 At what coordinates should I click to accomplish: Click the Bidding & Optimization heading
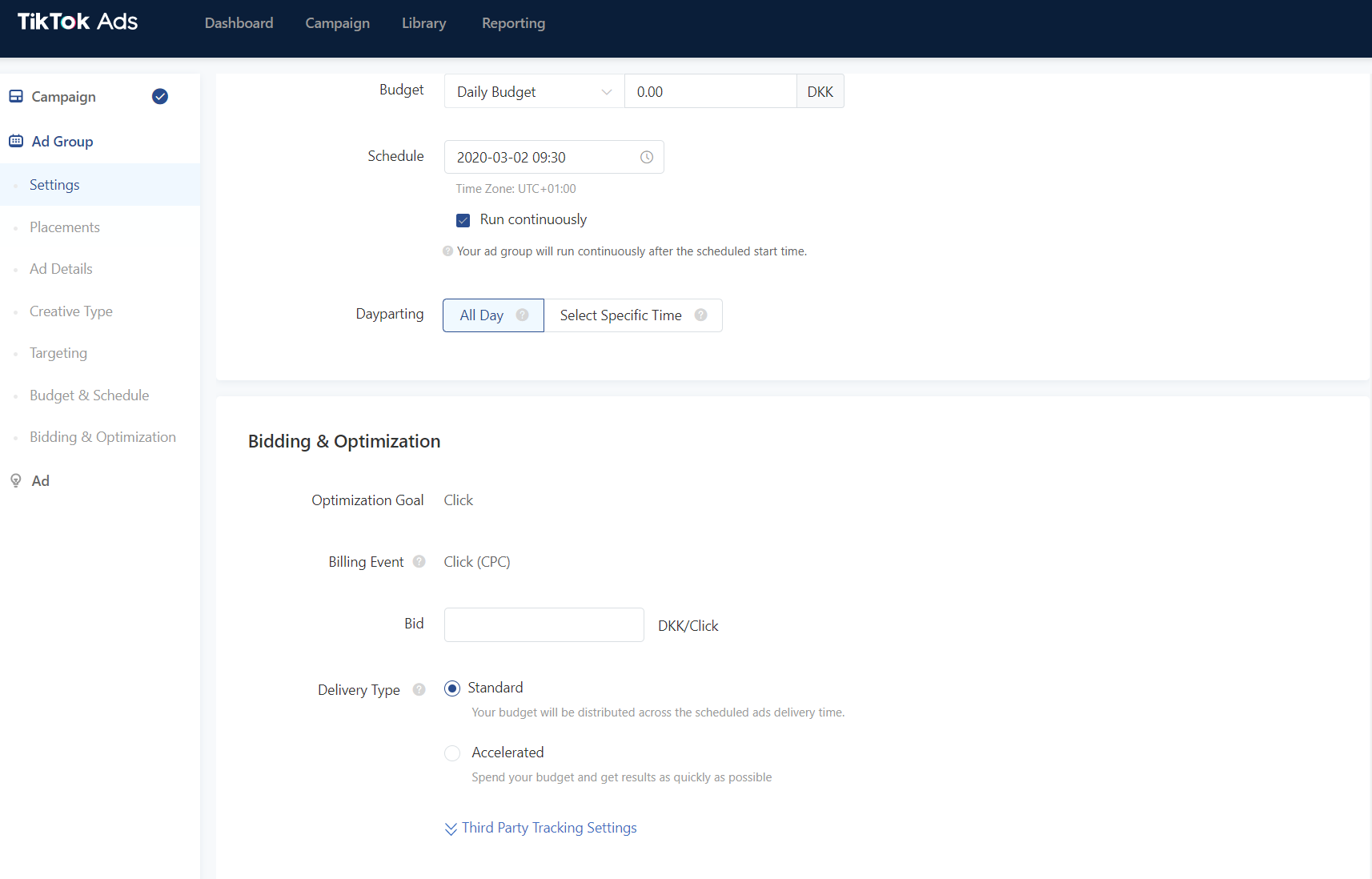[x=344, y=442]
